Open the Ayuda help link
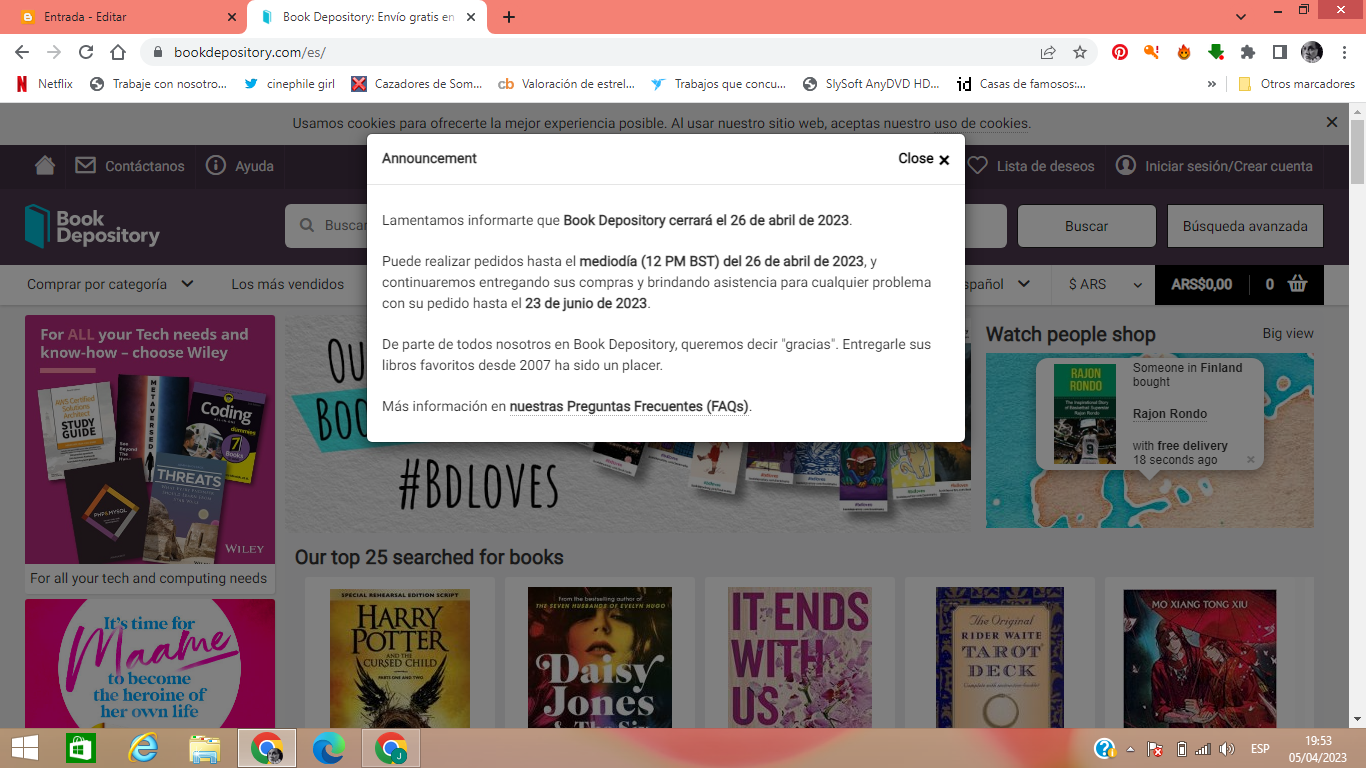The image size is (1366, 768). pos(240,166)
